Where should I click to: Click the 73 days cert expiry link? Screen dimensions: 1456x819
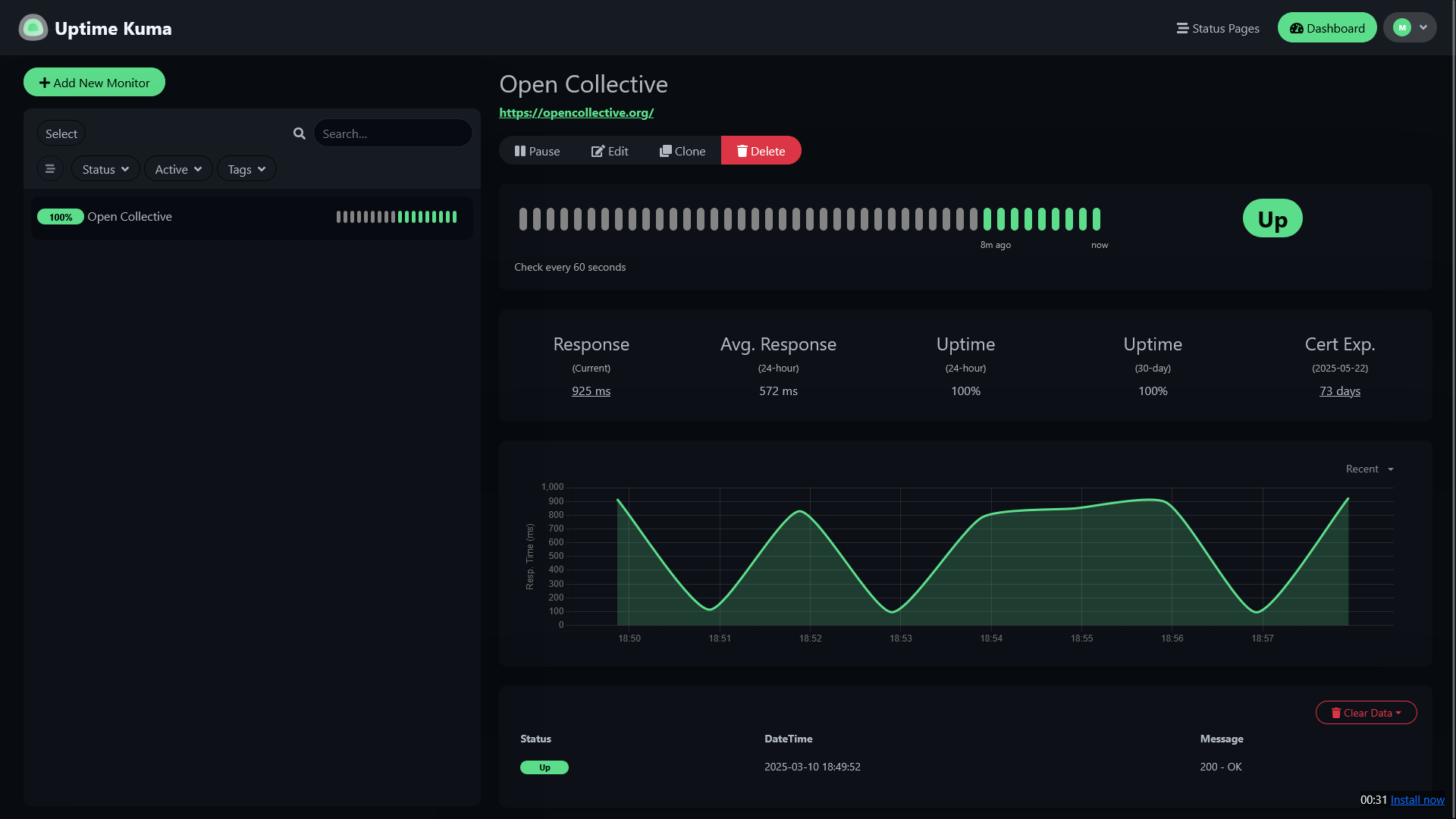coord(1340,391)
